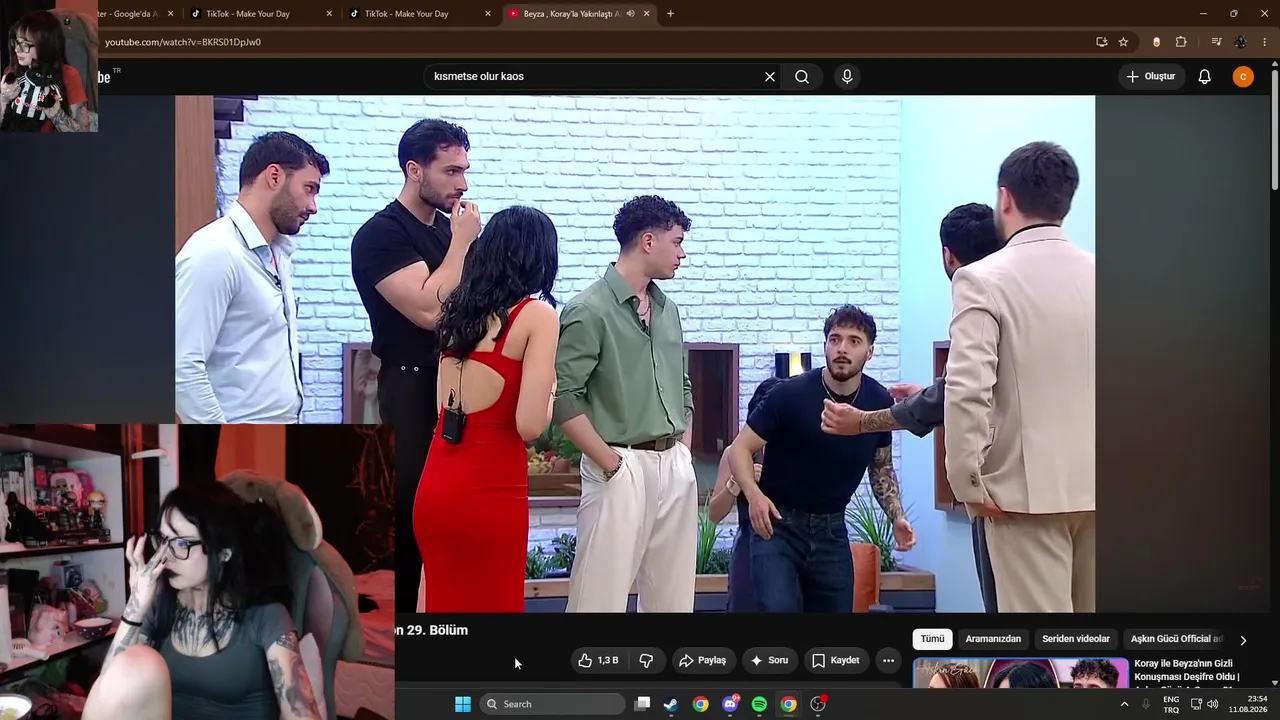
Task: Show hidden system tray icons
Action: 1124,704
